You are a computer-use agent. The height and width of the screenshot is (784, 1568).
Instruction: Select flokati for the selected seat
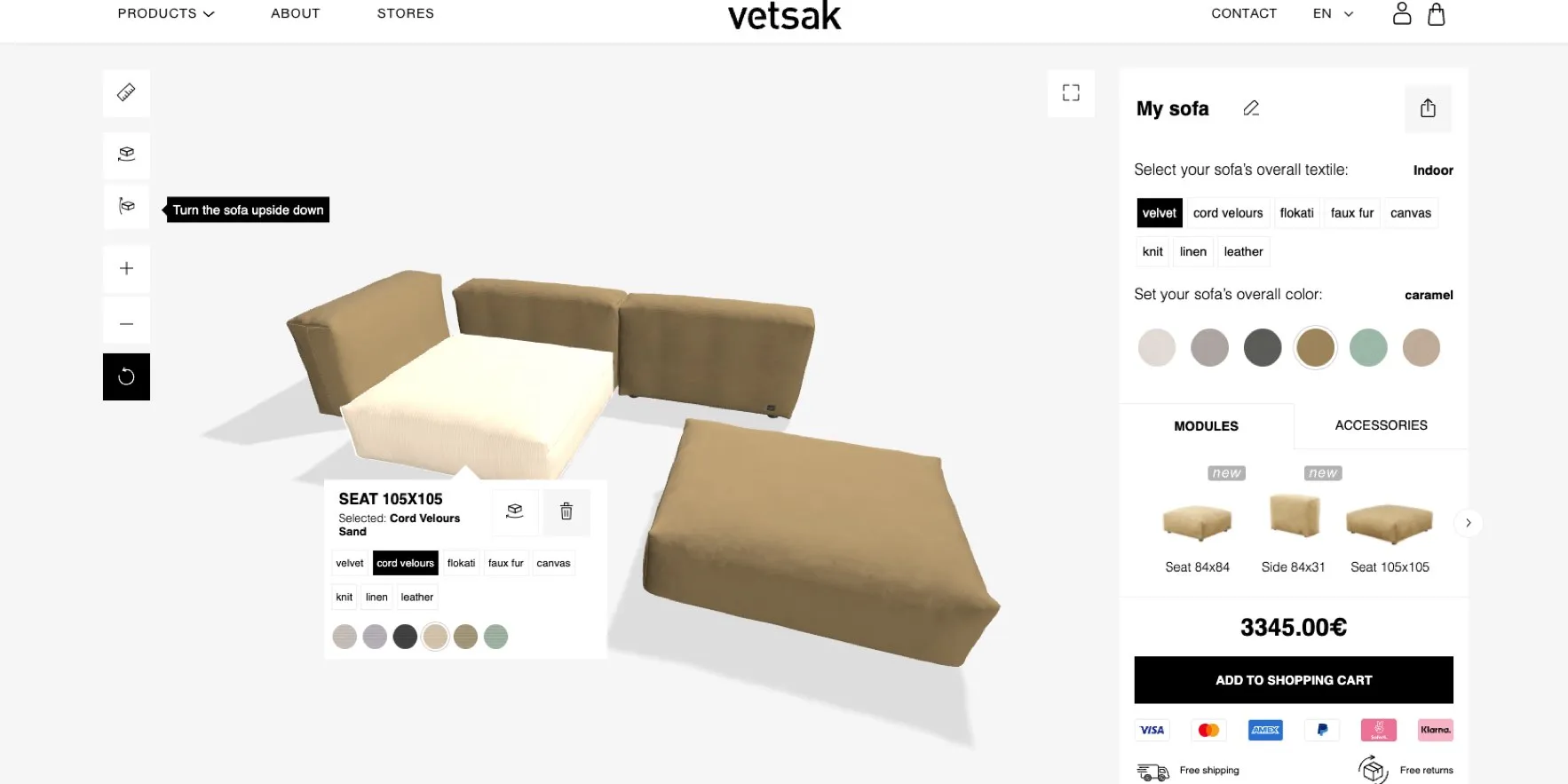click(461, 563)
